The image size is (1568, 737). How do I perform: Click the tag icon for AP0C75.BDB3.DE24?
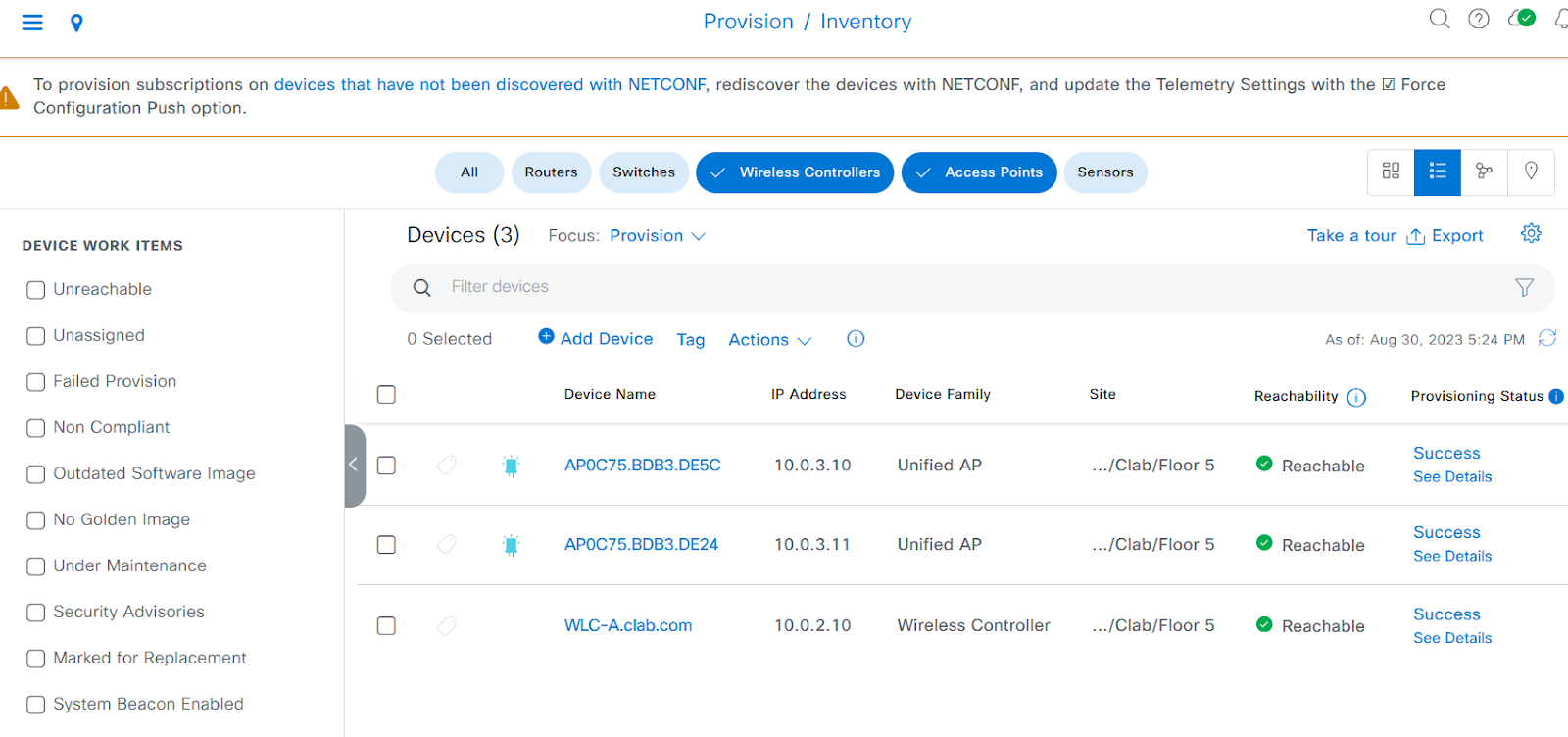tap(447, 544)
